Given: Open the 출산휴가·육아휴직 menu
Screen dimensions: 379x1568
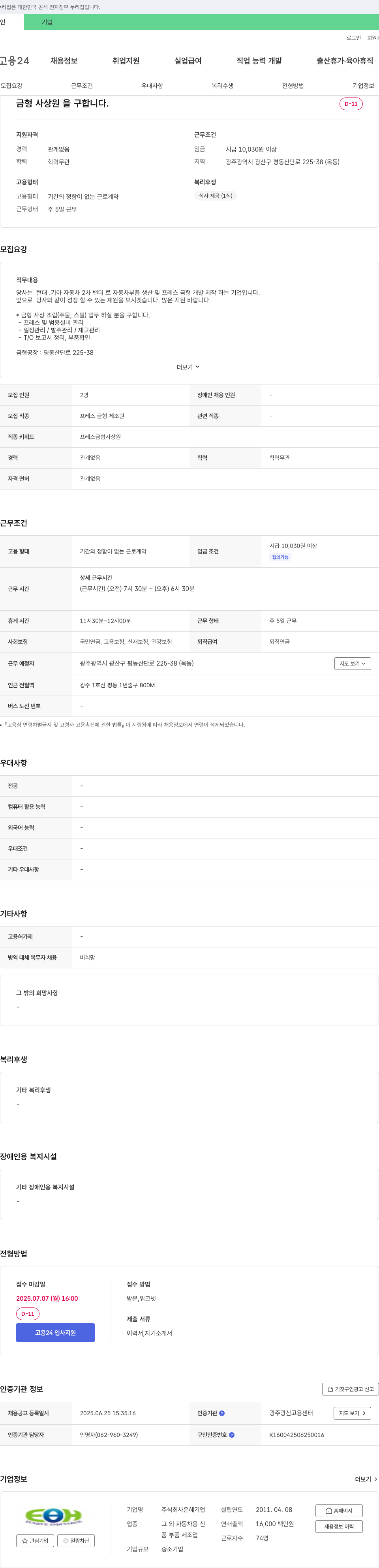Looking at the screenshot, I should (x=345, y=61).
